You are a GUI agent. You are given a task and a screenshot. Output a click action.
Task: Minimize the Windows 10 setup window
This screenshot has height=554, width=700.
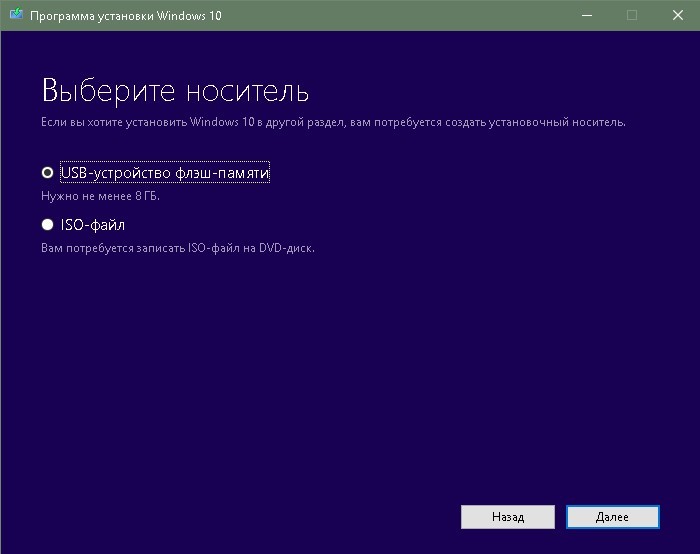tap(587, 16)
